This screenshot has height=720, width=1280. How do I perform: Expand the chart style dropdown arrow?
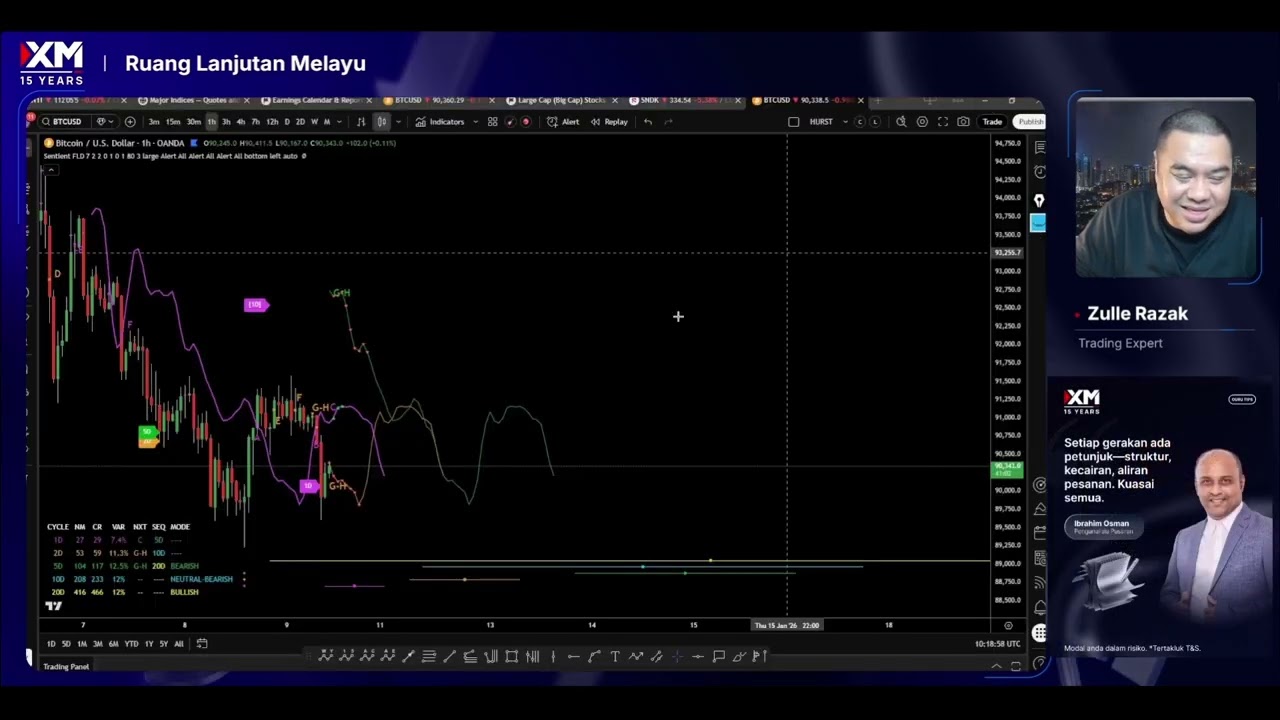(398, 122)
